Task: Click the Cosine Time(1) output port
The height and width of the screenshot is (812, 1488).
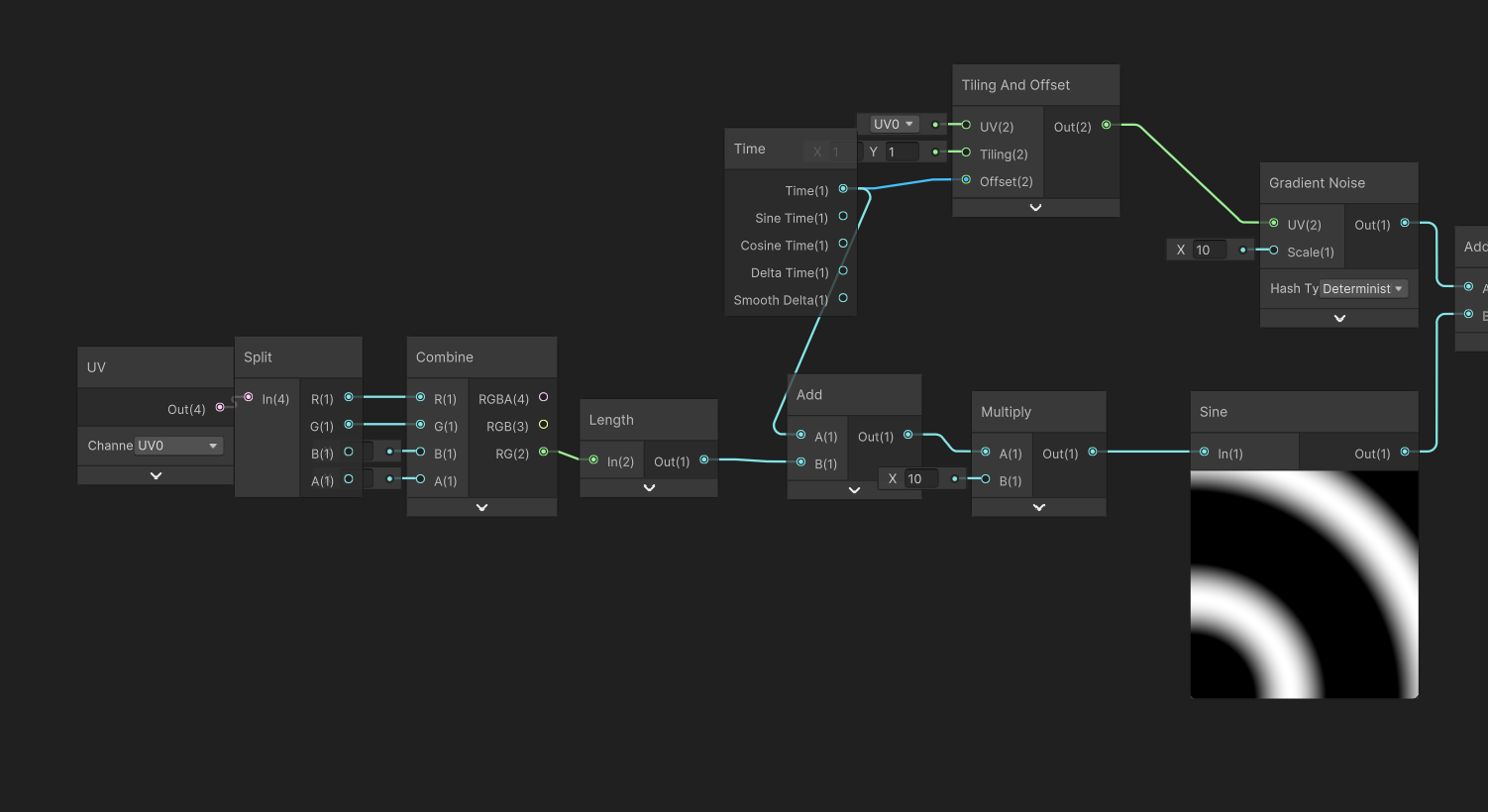Action: [843, 244]
